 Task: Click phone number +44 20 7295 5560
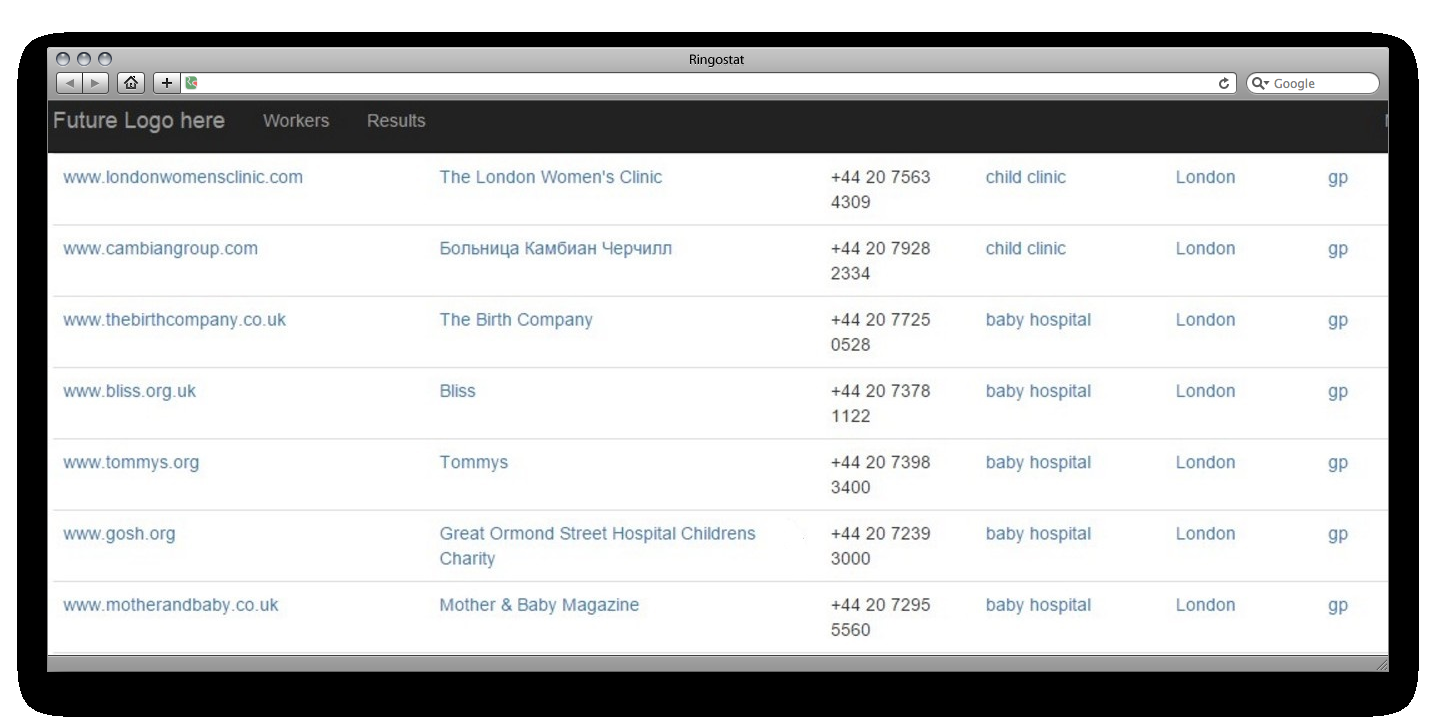click(880, 617)
